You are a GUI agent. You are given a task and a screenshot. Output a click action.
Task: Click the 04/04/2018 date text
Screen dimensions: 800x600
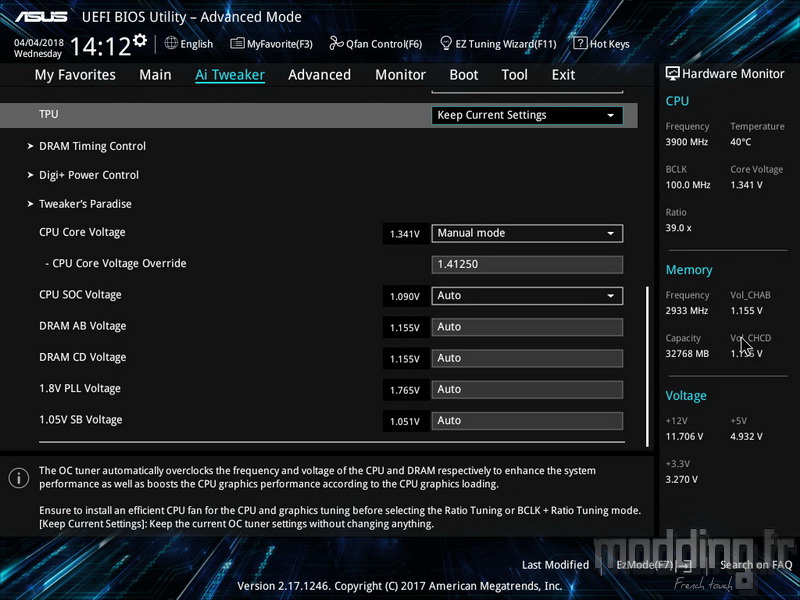tap(39, 43)
